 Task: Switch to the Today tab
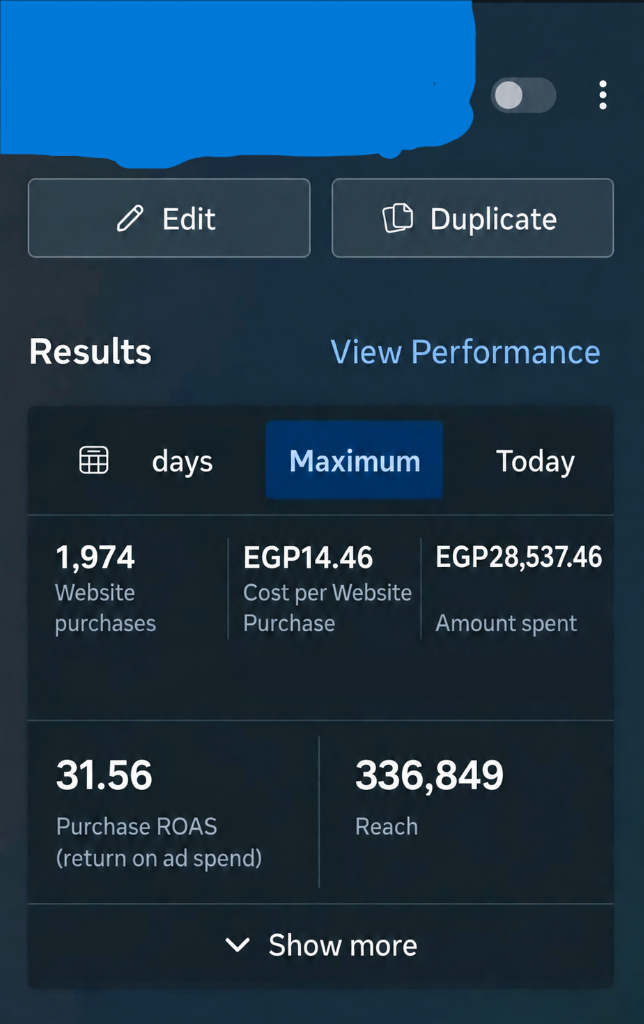(536, 462)
